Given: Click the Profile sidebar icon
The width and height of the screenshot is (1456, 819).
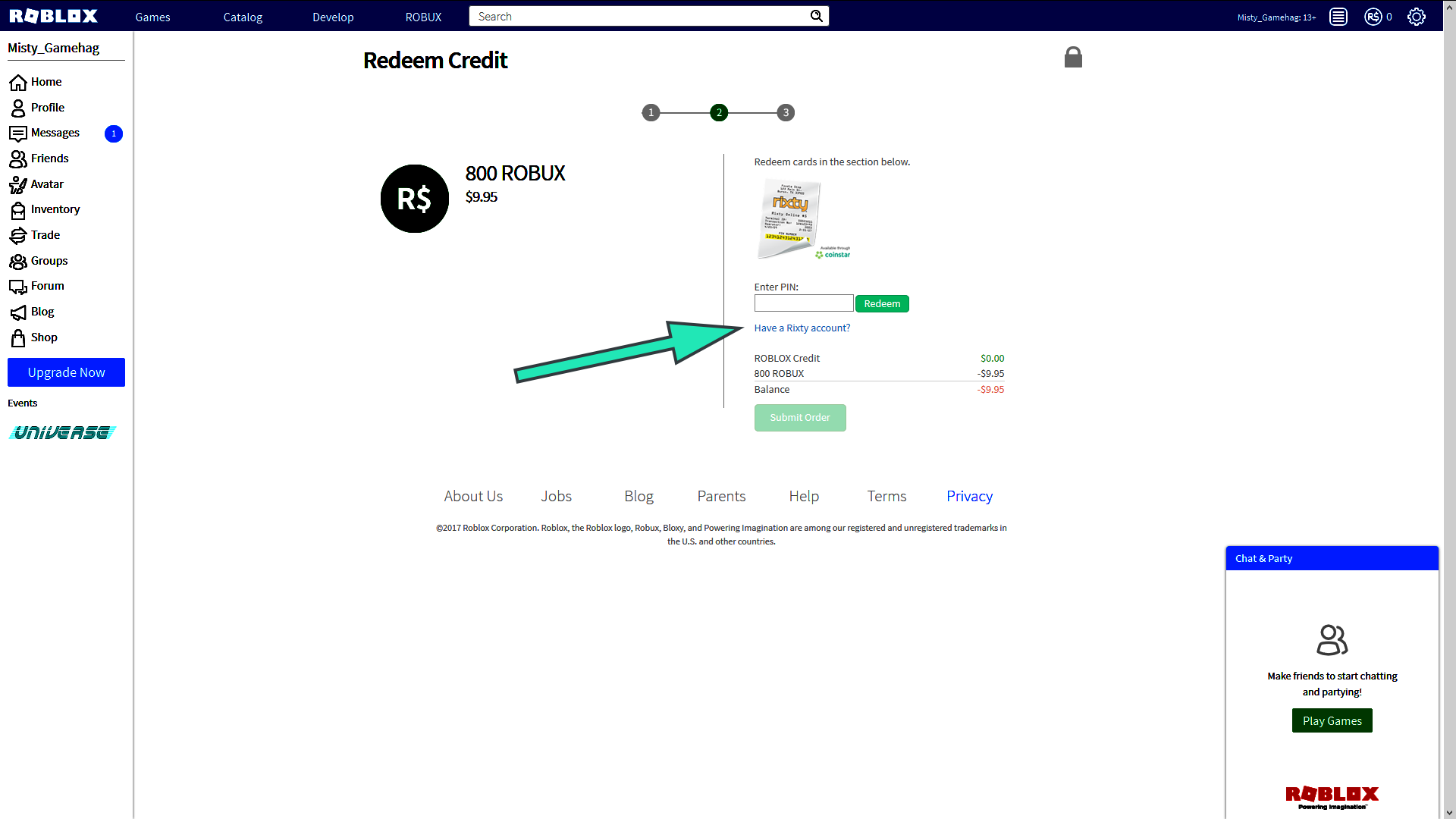Looking at the screenshot, I should [x=18, y=107].
